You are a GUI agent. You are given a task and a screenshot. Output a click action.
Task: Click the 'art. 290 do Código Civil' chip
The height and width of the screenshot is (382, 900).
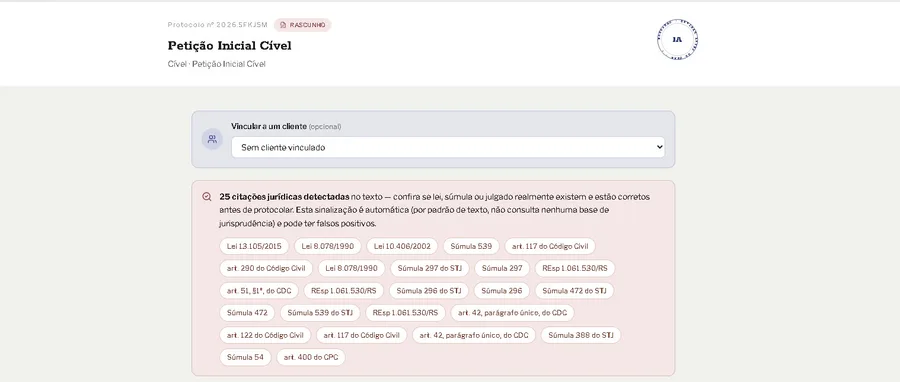point(266,268)
